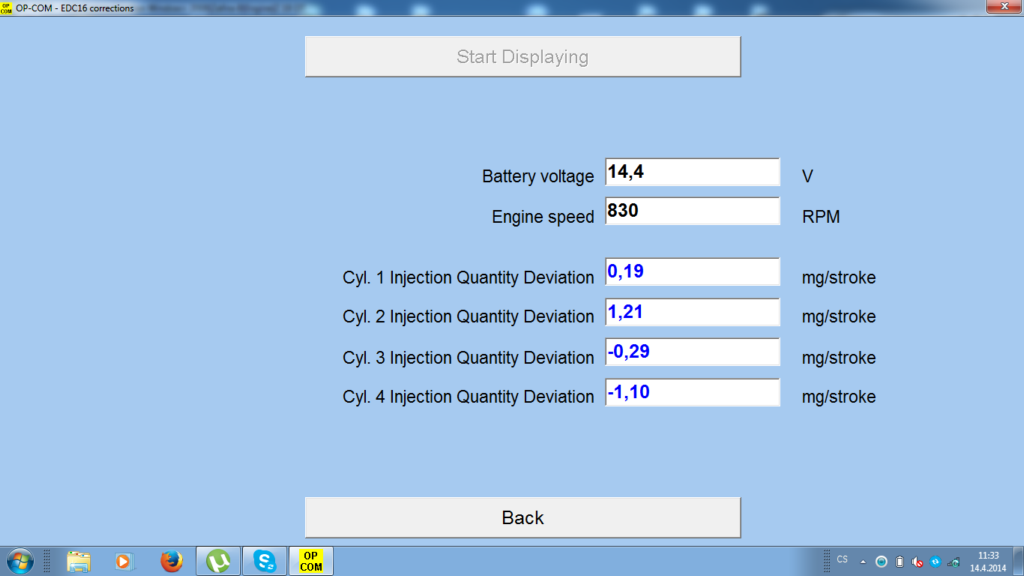Open the CS keyboard language selector
Image resolution: width=1024 pixels, height=576 pixels.
pyautogui.click(x=842, y=559)
